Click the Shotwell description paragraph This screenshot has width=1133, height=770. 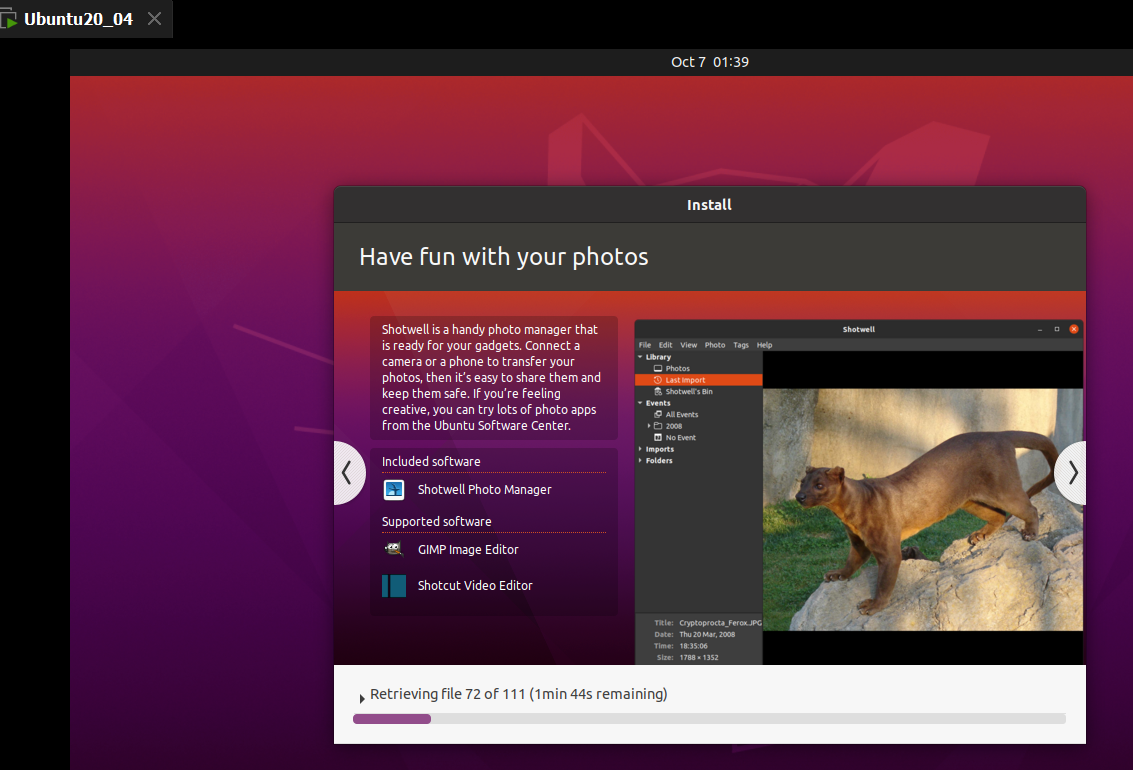pos(491,378)
